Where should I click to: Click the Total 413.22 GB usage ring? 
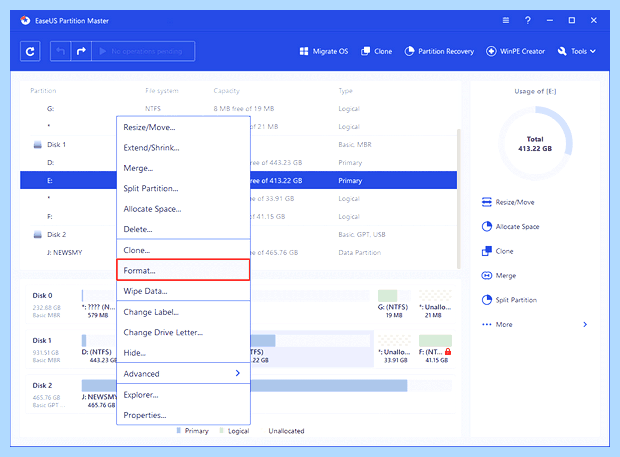[535, 144]
